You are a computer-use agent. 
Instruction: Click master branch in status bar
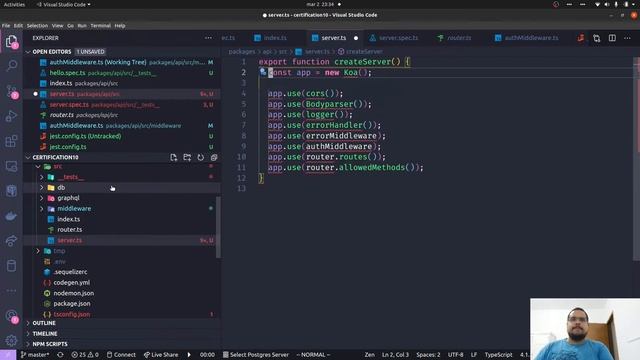click(35, 355)
